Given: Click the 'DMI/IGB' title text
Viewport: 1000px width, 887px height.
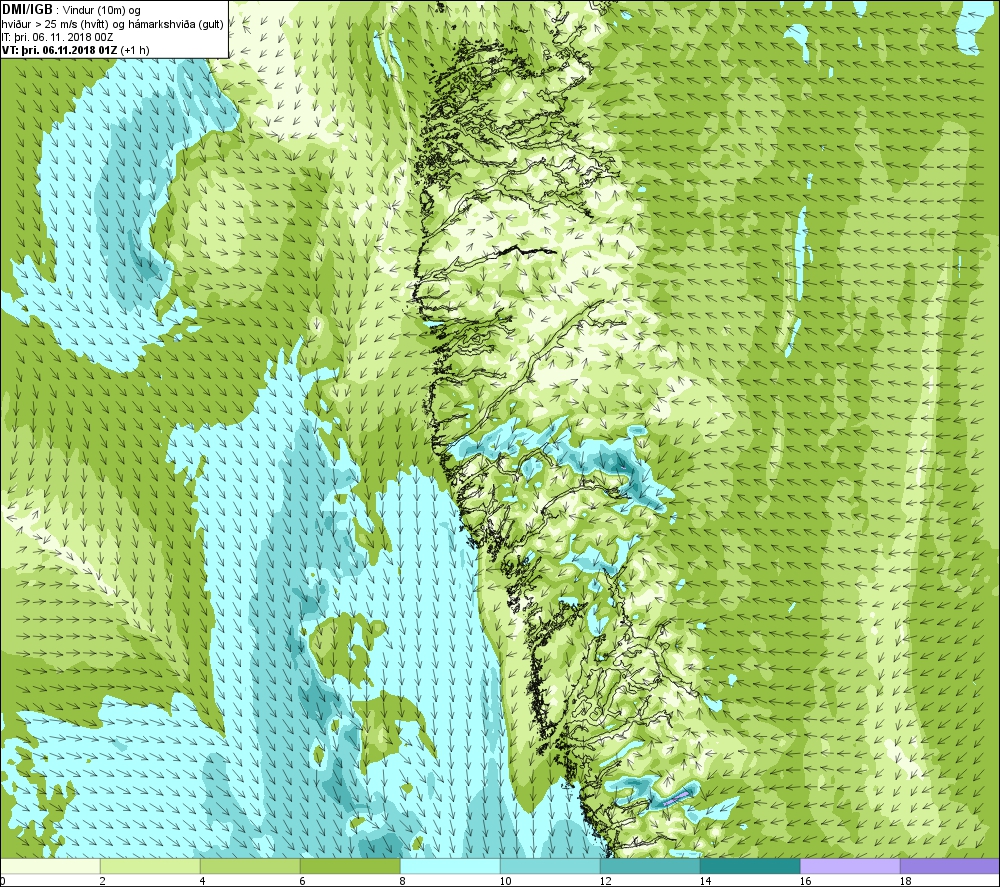Looking at the screenshot, I should [27, 10].
